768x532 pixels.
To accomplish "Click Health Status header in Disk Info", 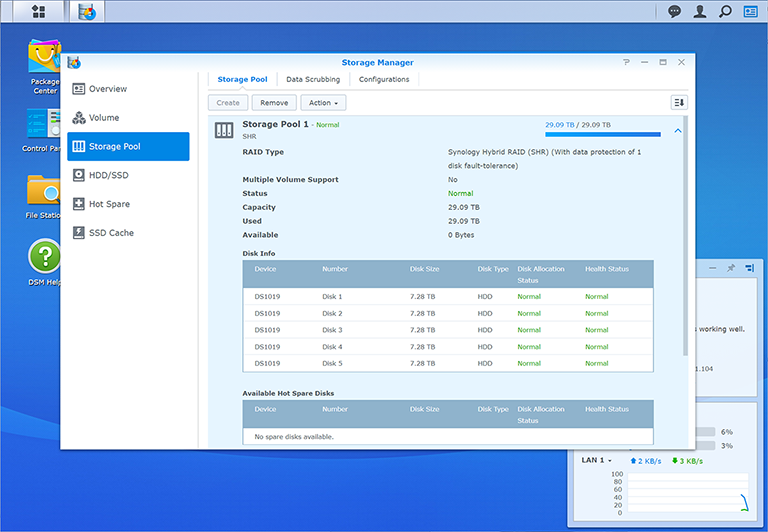I will click(x=607, y=269).
